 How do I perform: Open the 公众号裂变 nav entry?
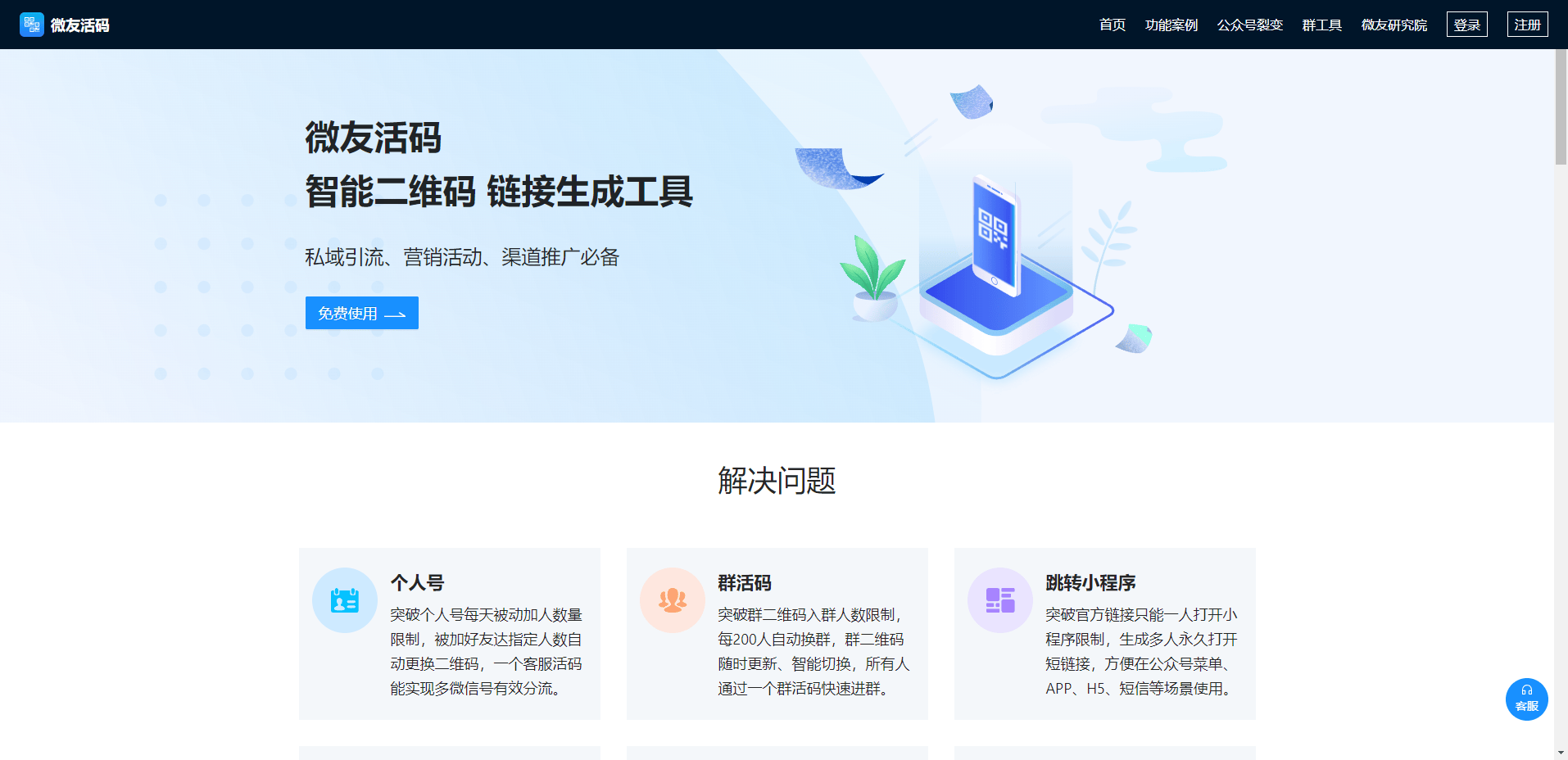pos(1249,25)
